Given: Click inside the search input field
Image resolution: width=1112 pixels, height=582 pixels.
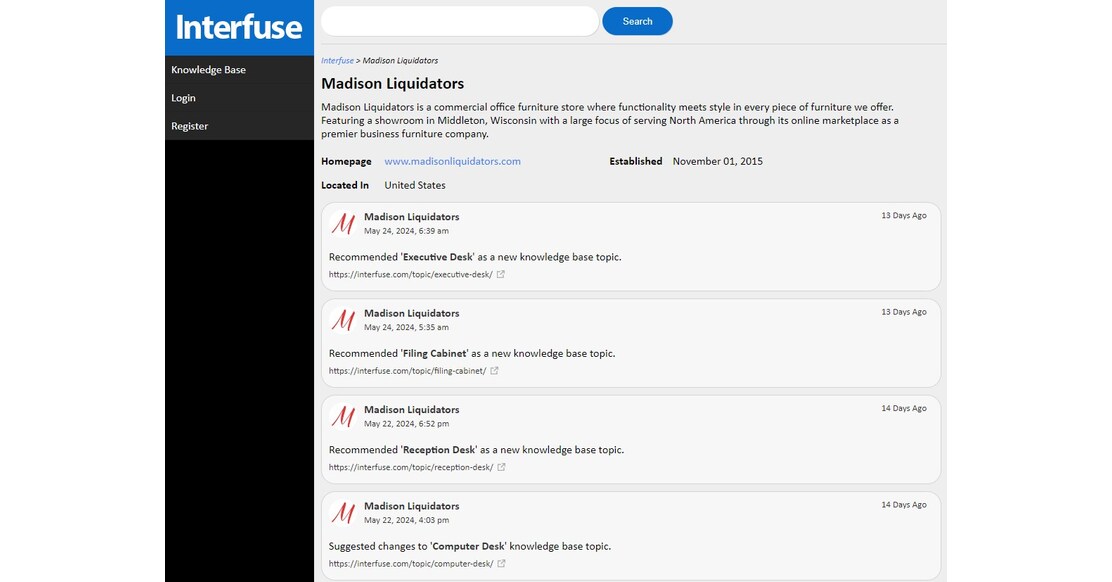Looking at the screenshot, I should pos(458,20).
